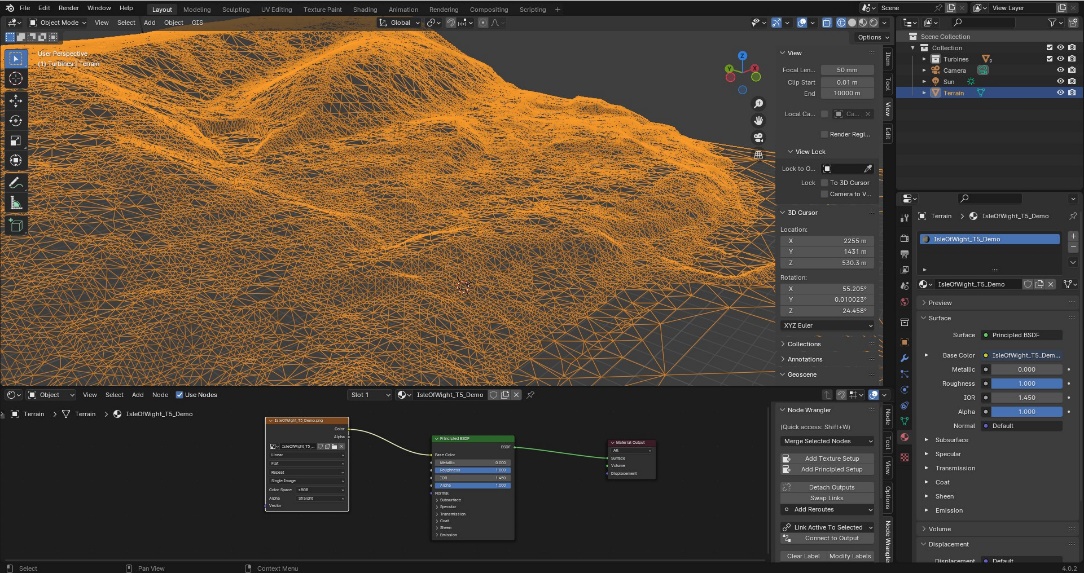Open Modifier properties wrench icon

tap(905, 358)
